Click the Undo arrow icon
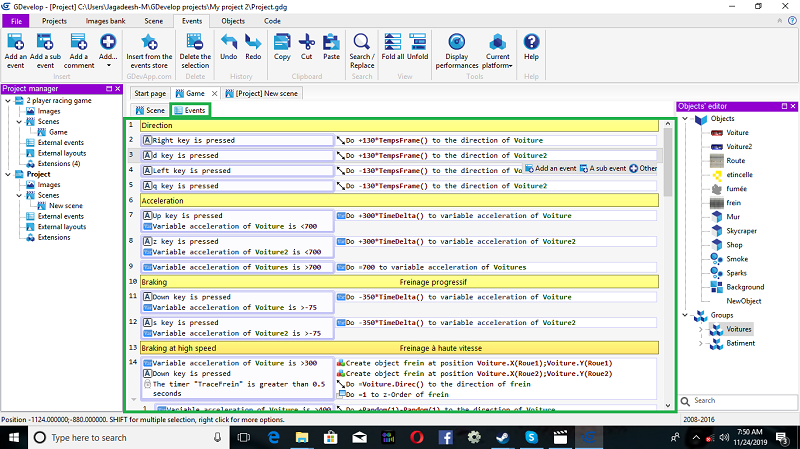 click(x=228, y=43)
